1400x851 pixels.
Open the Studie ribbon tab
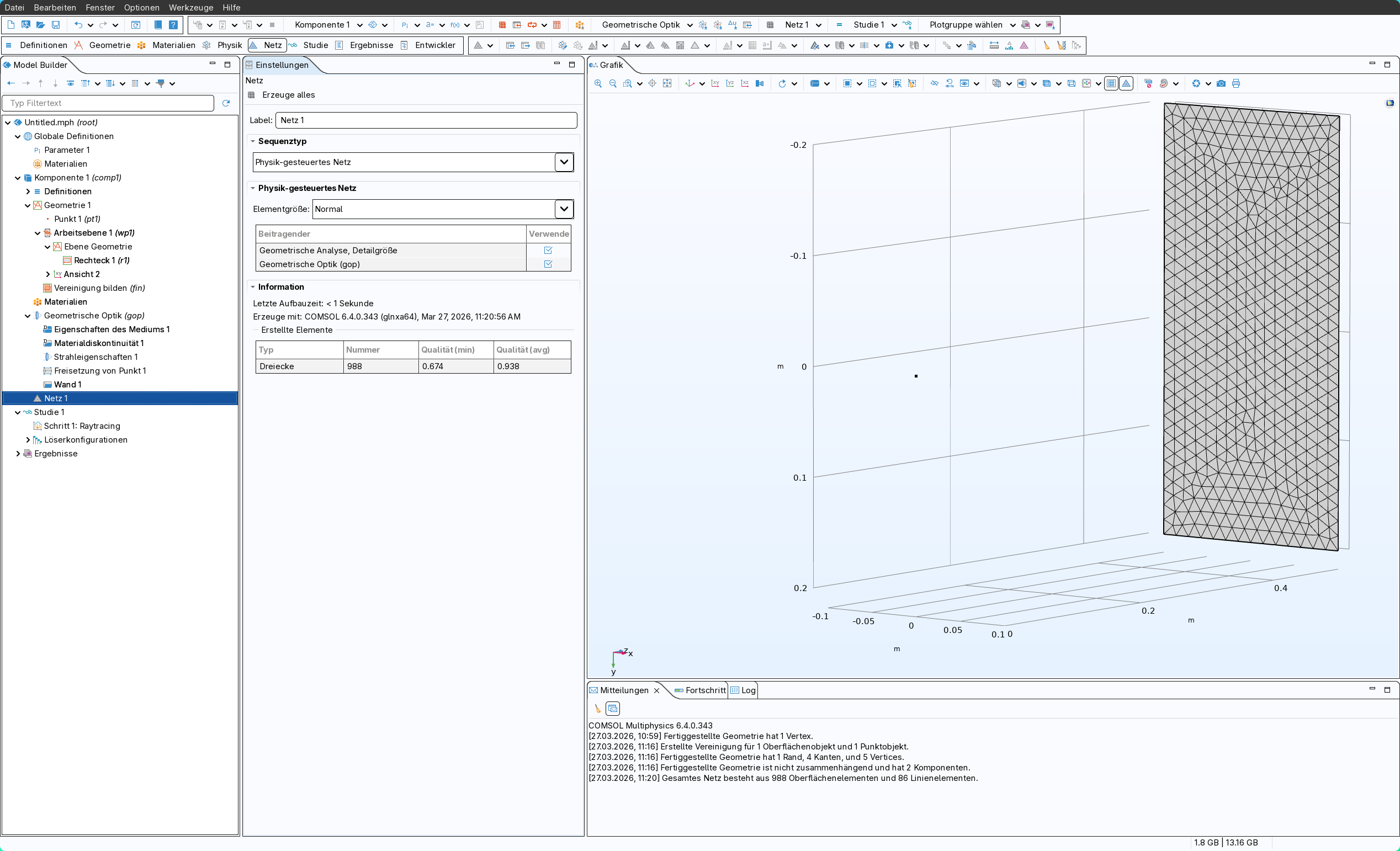[x=315, y=45]
